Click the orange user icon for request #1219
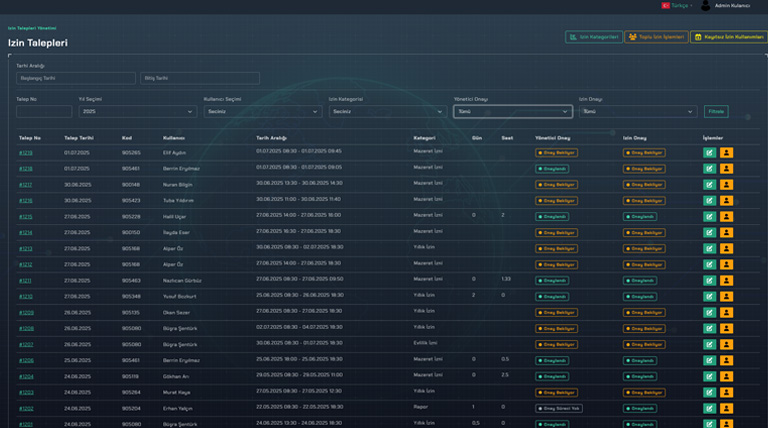 pyautogui.click(x=727, y=153)
